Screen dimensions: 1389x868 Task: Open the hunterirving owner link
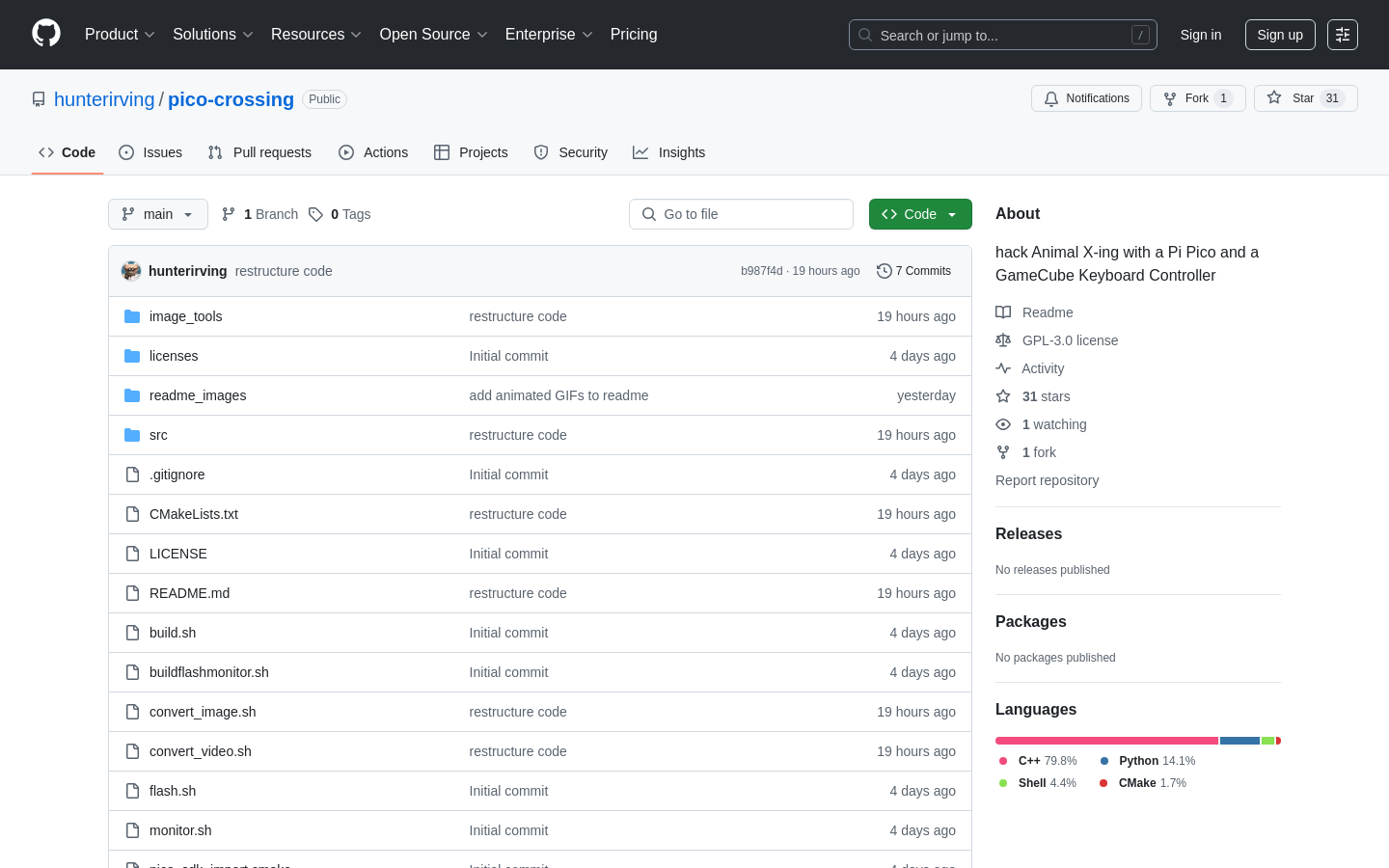104,99
